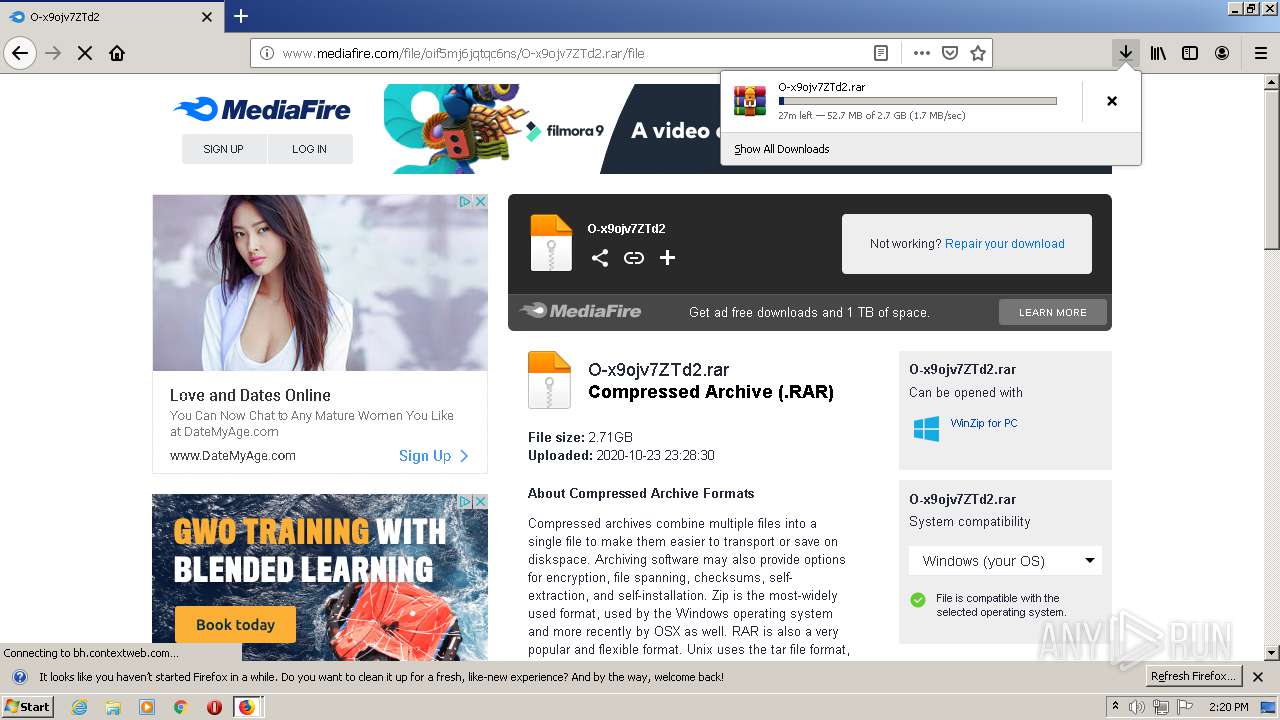This screenshot has width=1280, height=720.
Task: Dismiss the Firefox refresh notification bar
Action: coord(1259,677)
